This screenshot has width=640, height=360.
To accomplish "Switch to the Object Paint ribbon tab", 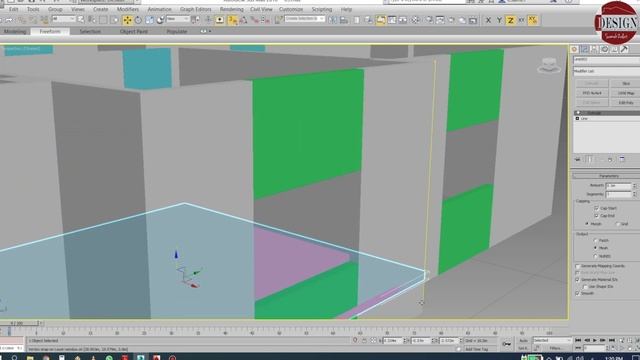I will (133, 31).
